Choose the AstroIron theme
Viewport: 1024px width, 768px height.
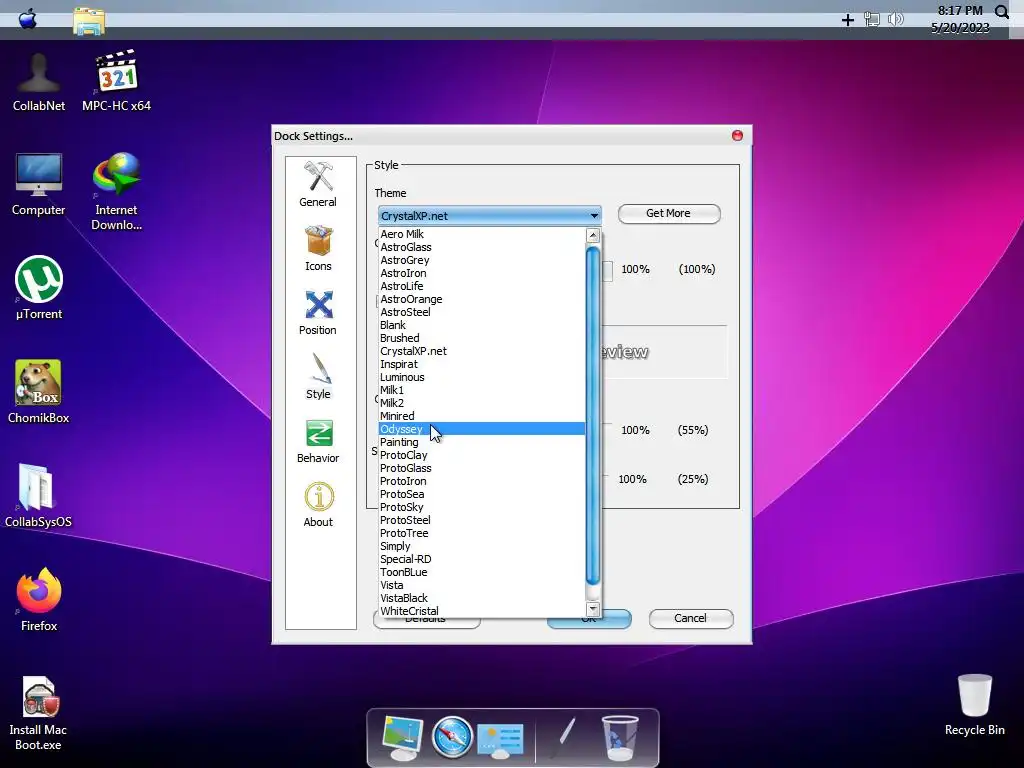coord(482,273)
